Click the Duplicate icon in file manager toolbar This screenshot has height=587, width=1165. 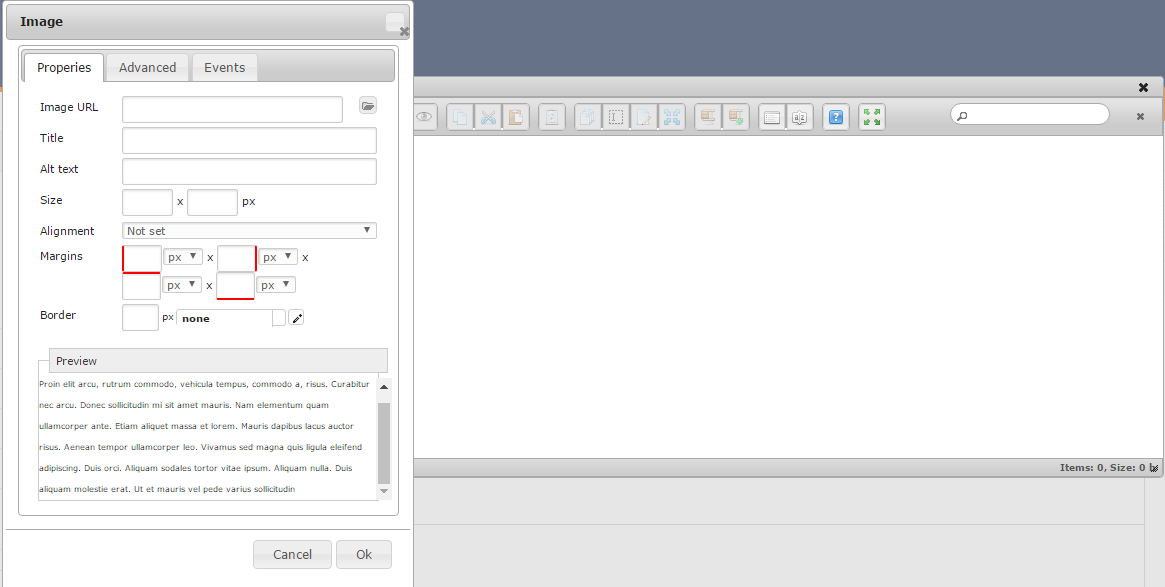point(588,117)
